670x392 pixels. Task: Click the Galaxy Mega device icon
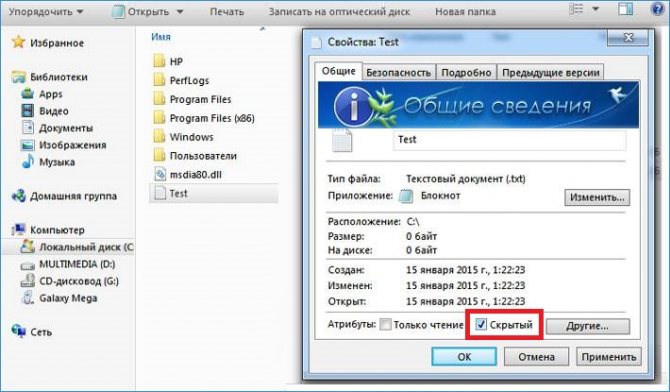(x=28, y=298)
